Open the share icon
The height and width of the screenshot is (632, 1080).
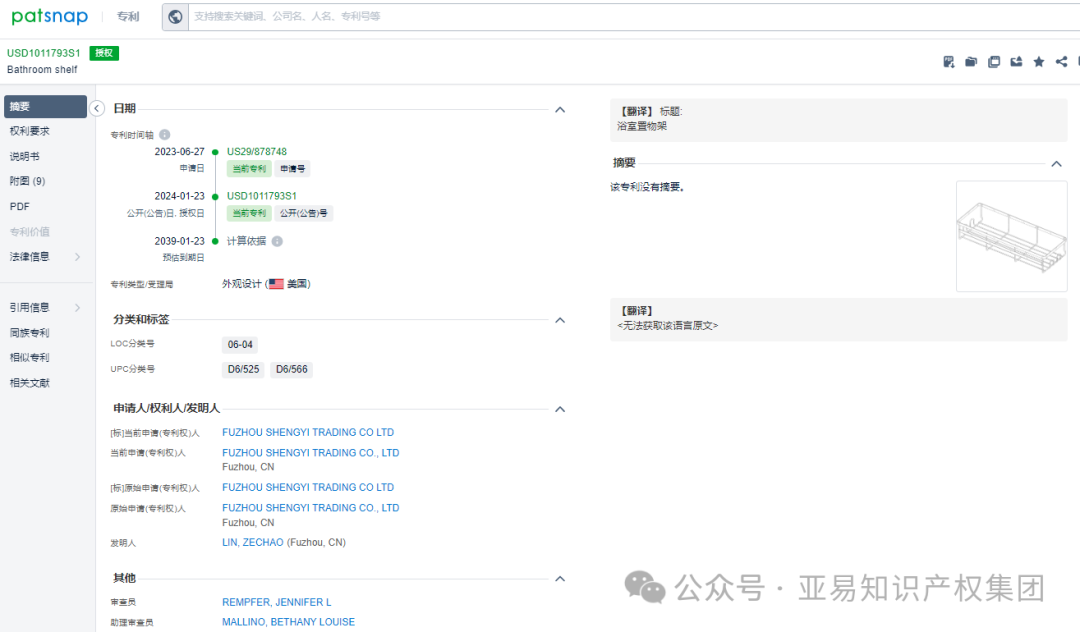tap(1061, 61)
